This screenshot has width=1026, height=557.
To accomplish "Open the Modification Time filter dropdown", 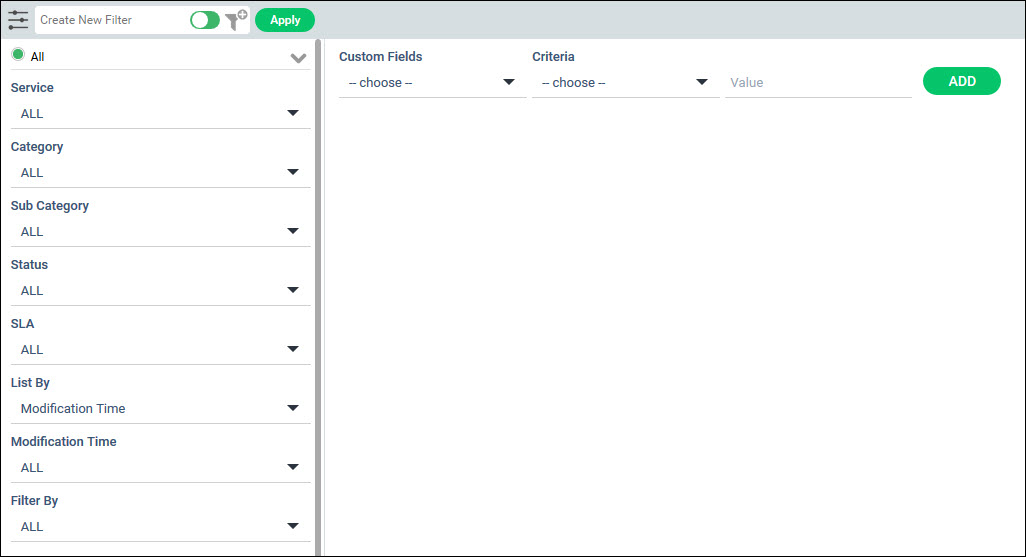I will point(160,467).
